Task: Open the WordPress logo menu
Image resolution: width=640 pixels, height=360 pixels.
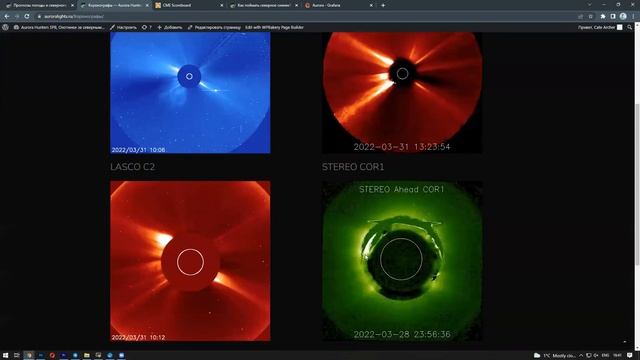Action: point(5,27)
